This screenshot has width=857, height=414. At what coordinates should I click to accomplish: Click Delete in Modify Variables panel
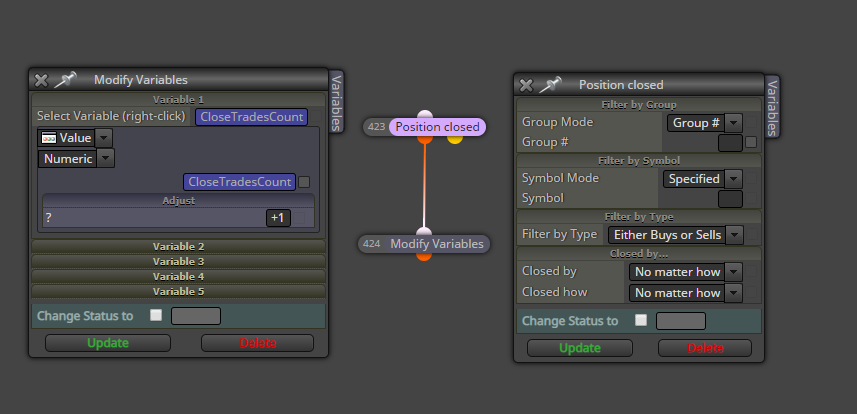coord(257,343)
